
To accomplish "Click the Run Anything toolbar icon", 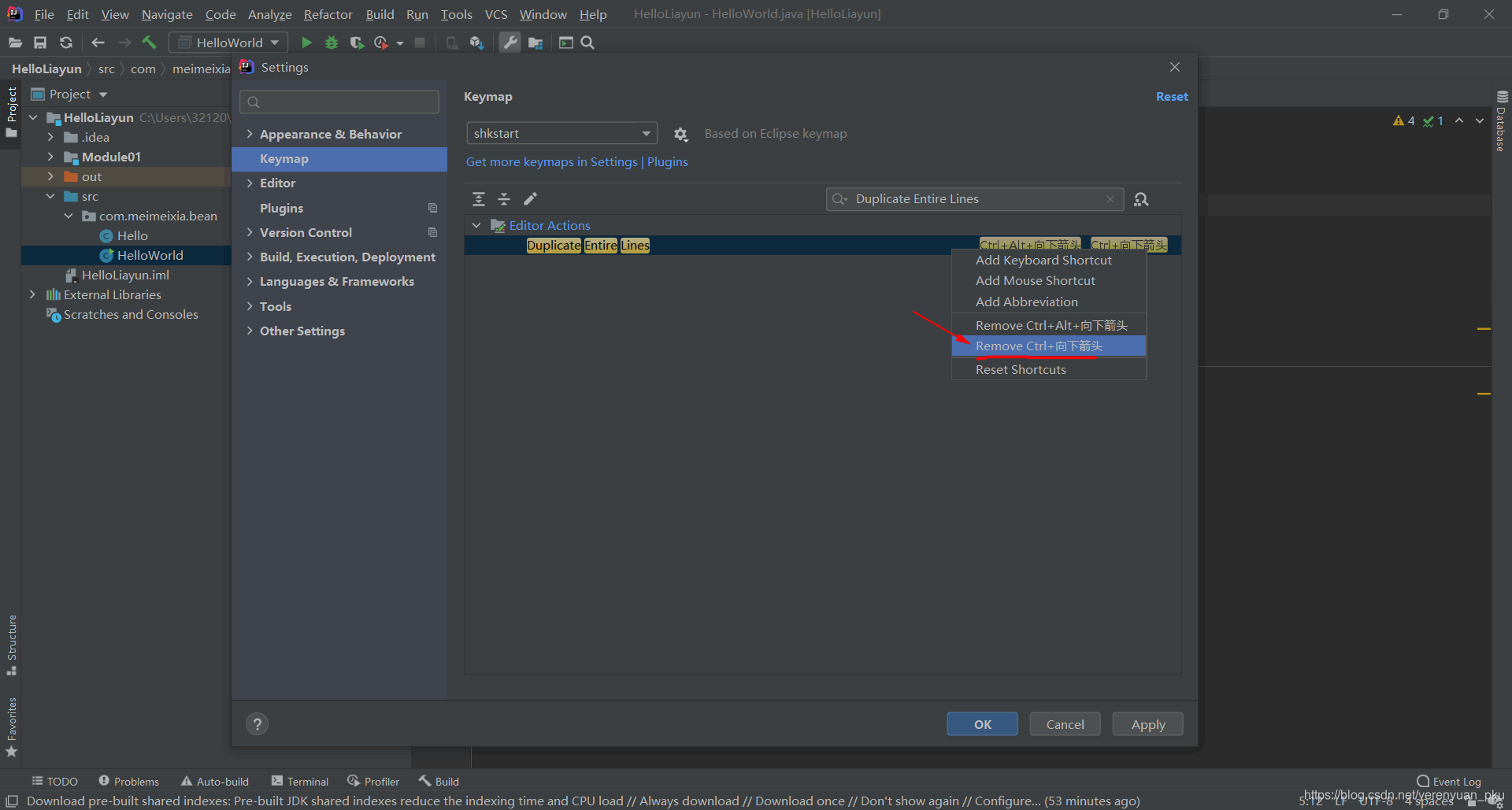I will pyautogui.click(x=565, y=43).
